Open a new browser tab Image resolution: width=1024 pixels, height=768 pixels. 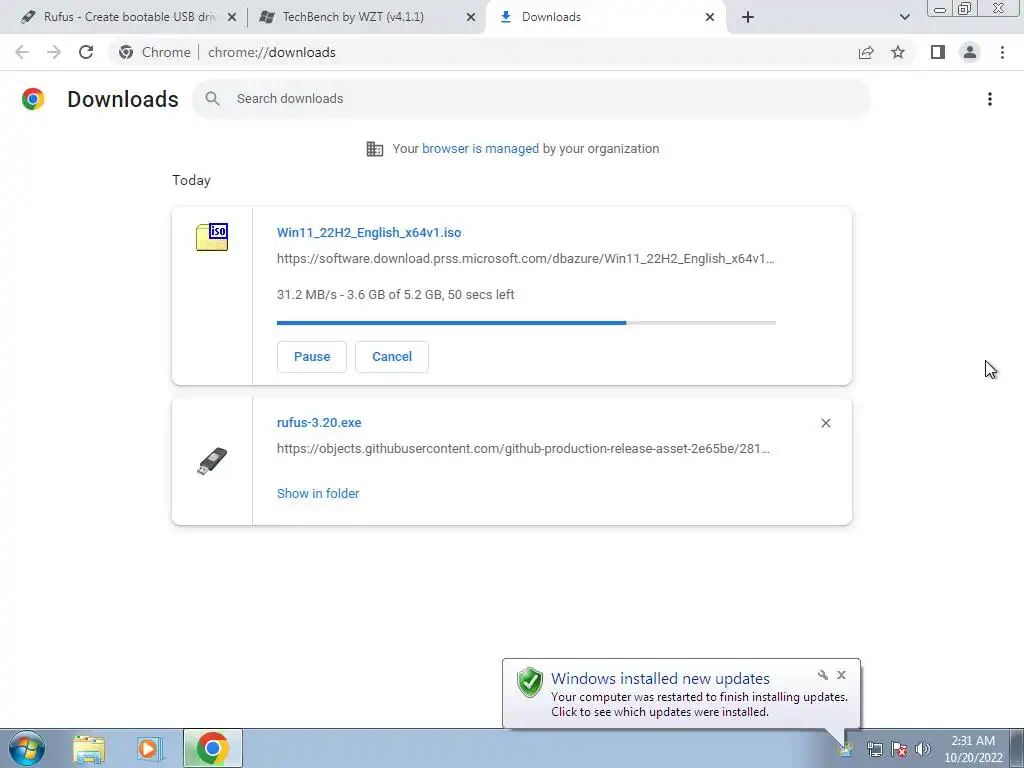coord(748,17)
